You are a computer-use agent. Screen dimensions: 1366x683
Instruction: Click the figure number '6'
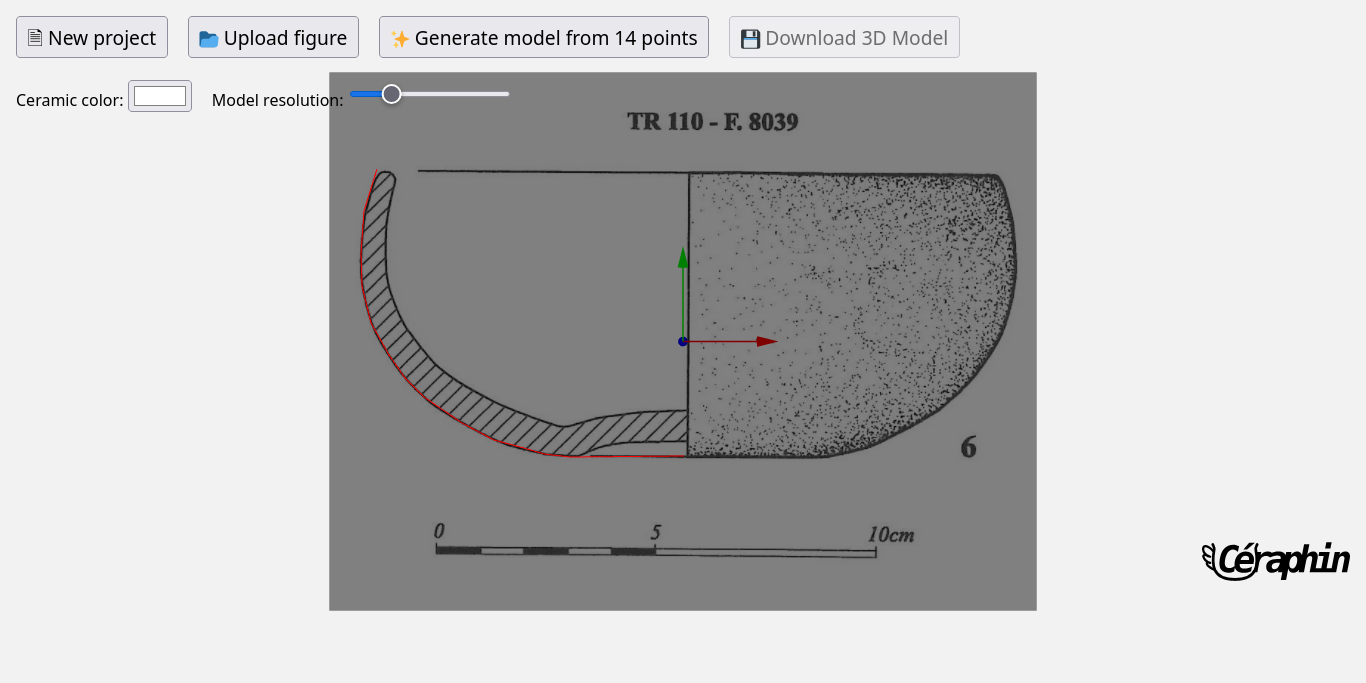coord(968,447)
